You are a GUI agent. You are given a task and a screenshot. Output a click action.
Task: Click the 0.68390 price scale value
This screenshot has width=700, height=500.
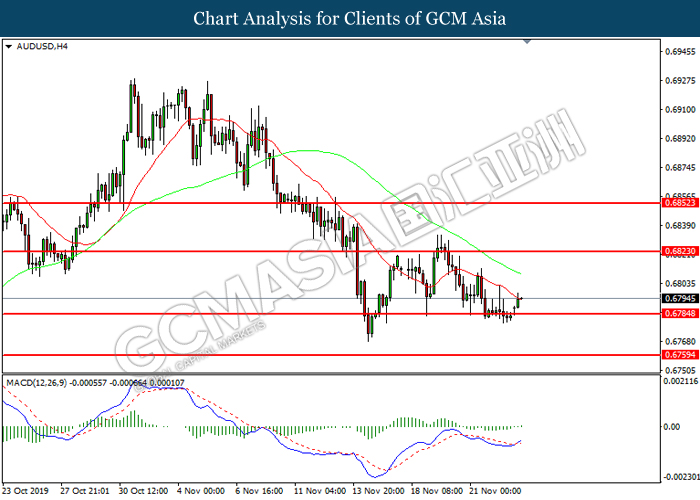[680, 226]
